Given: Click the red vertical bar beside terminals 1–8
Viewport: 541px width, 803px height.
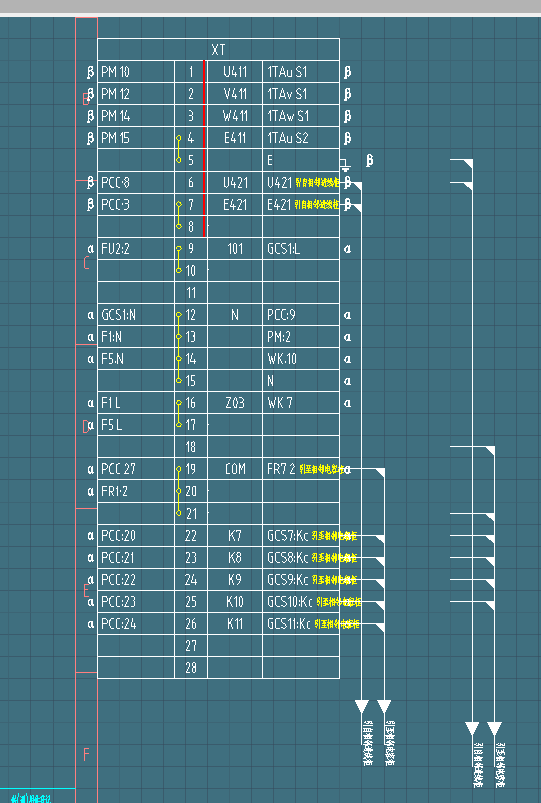Looking at the screenshot, I should point(204,149).
